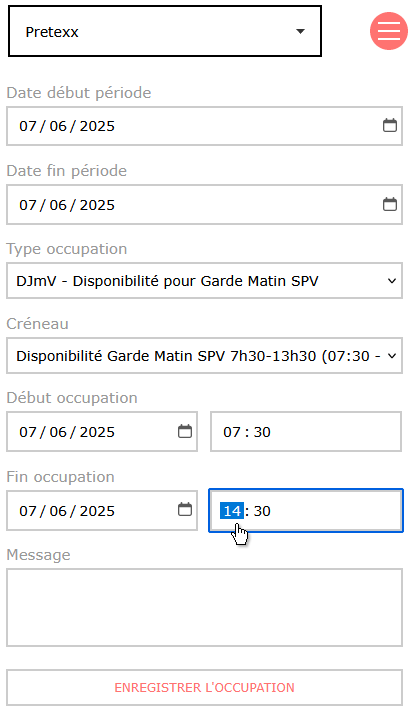The height and width of the screenshot is (718, 418).
Task: Click day value in Date début période
Action: (x=27, y=126)
